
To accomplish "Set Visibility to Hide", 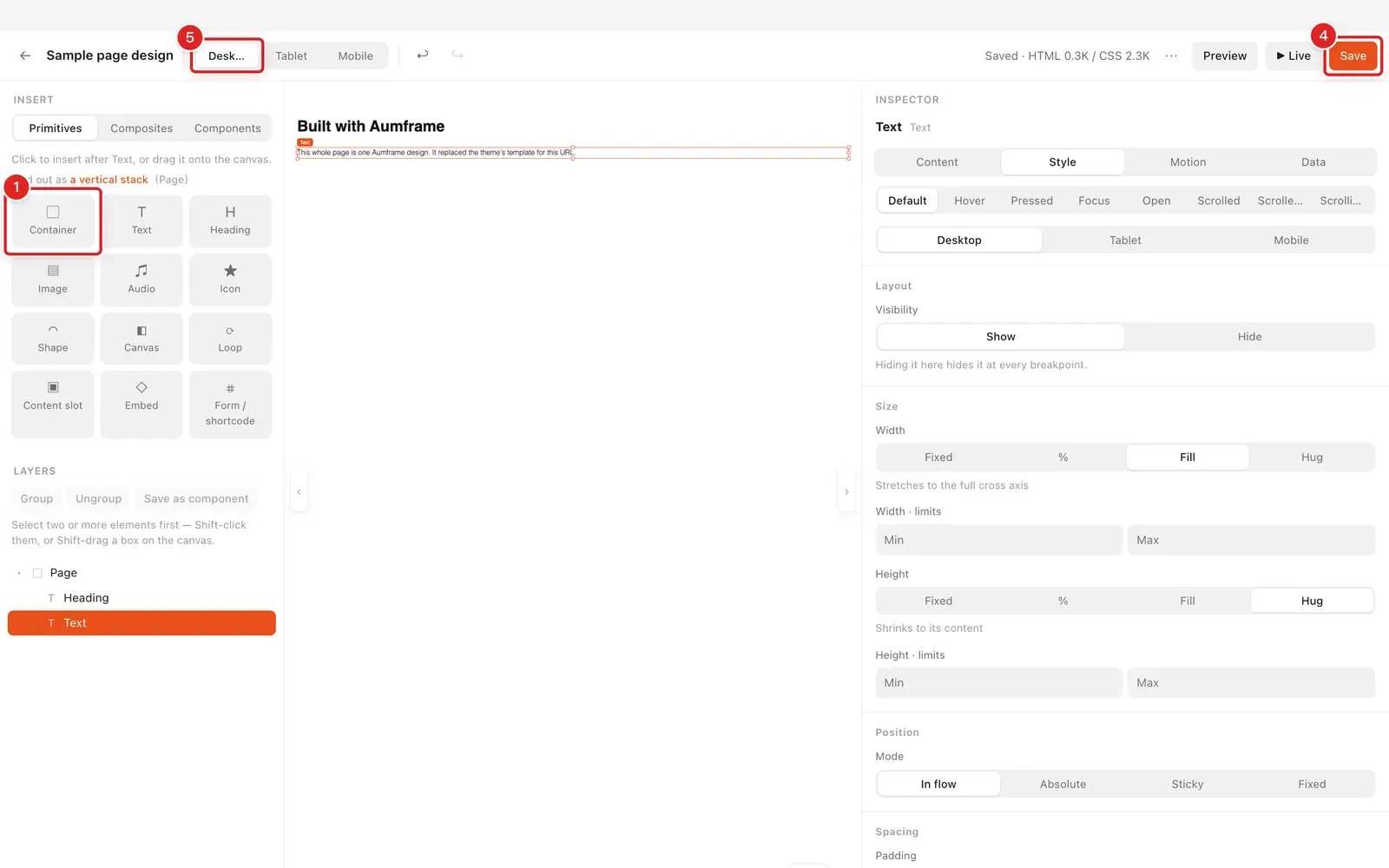I will 1249,337.
